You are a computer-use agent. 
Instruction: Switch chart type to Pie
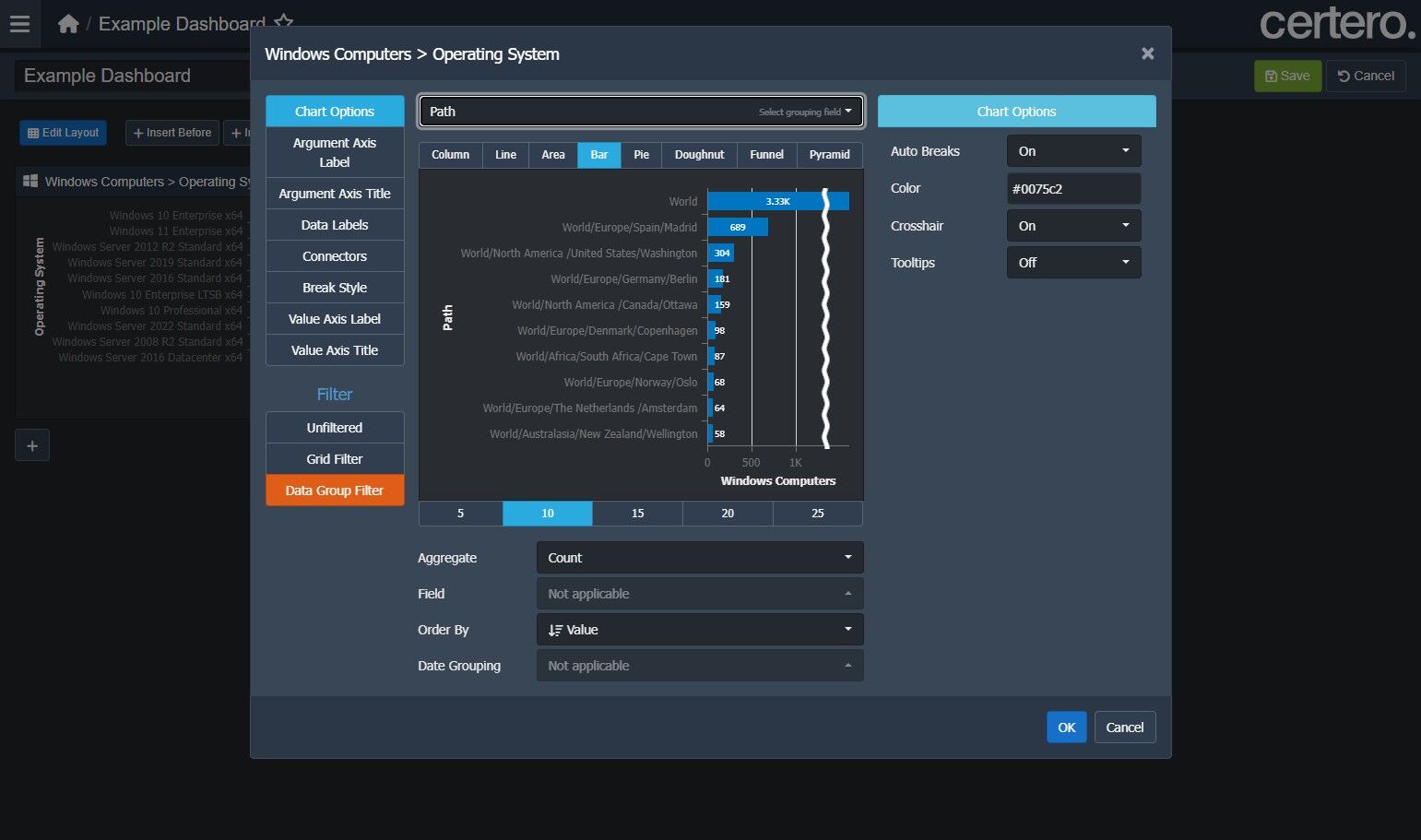pos(642,155)
